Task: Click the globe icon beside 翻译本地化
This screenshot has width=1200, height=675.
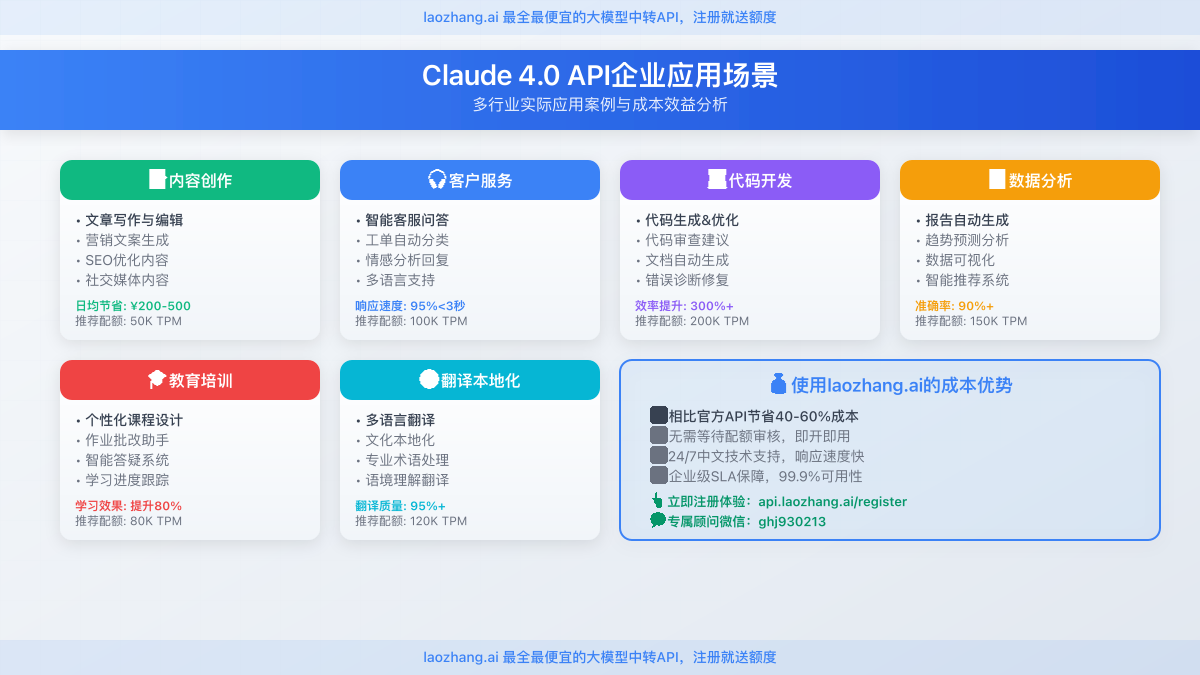Action: pos(429,380)
